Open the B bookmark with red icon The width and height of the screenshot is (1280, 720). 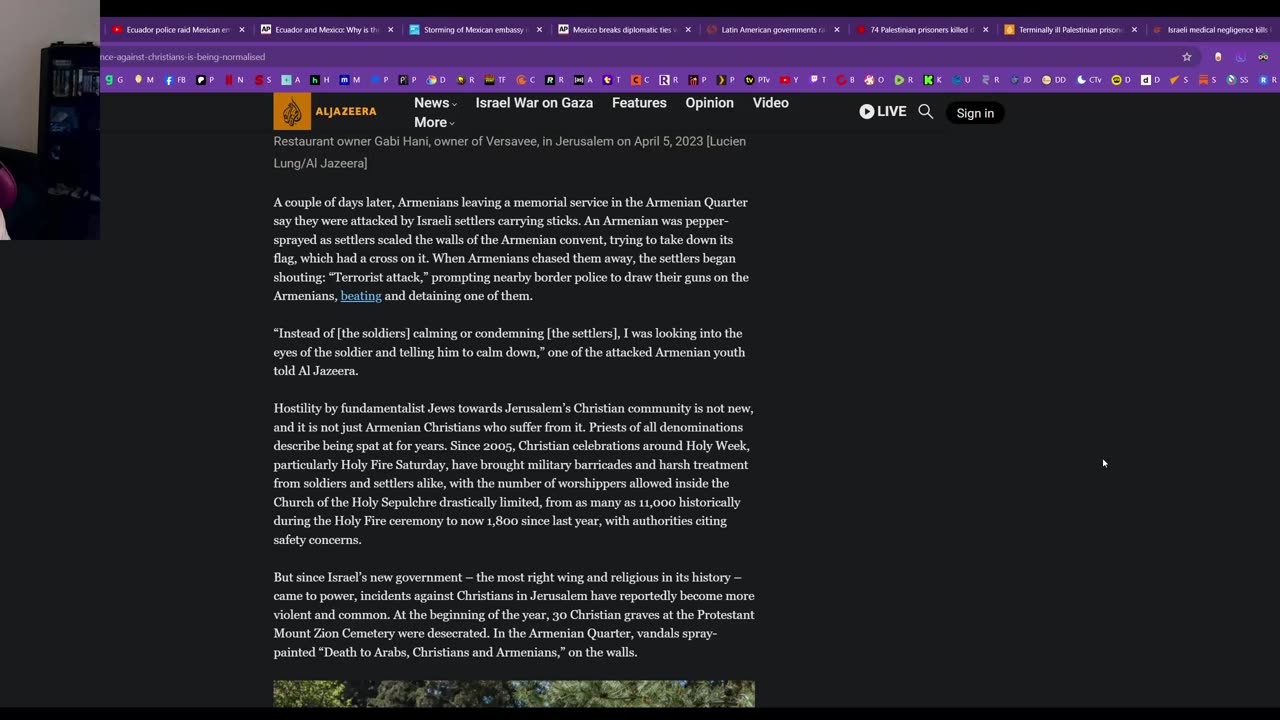(x=846, y=80)
